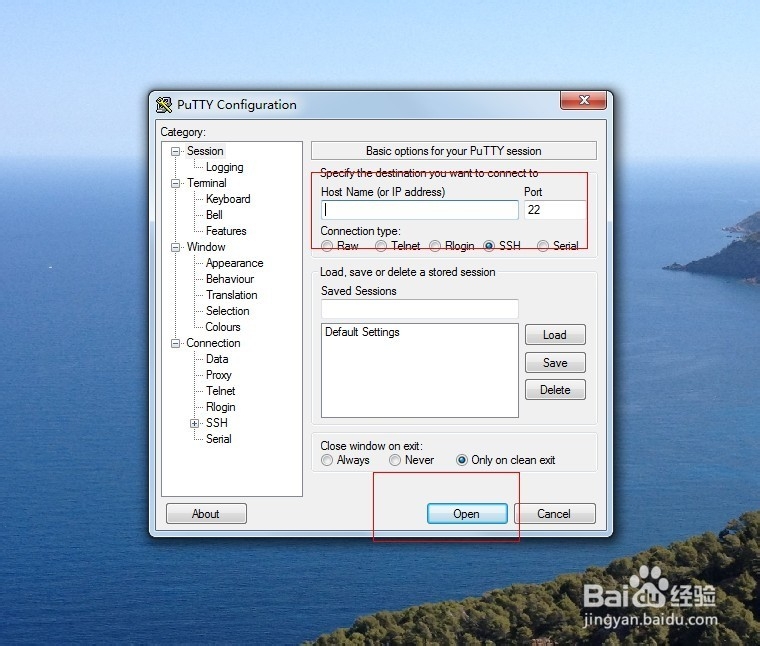Viewport: 760px width, 646px height.
Task: Open the Behaviour settings category
Action: [230, 279]
